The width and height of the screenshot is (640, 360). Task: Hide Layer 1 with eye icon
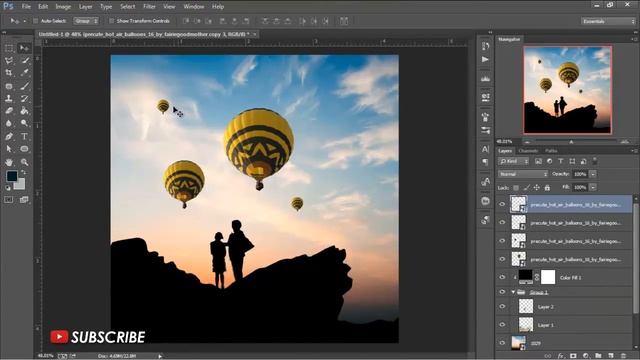click(x=502, y=324)
